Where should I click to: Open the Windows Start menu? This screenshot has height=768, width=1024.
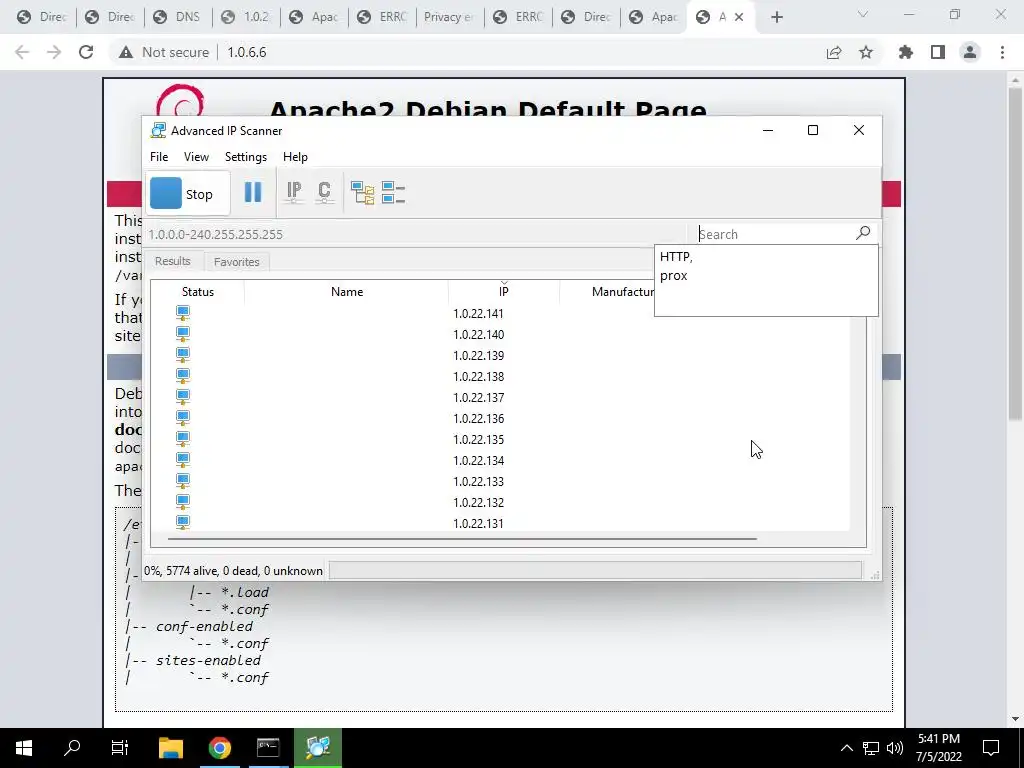tap(24, 747)
